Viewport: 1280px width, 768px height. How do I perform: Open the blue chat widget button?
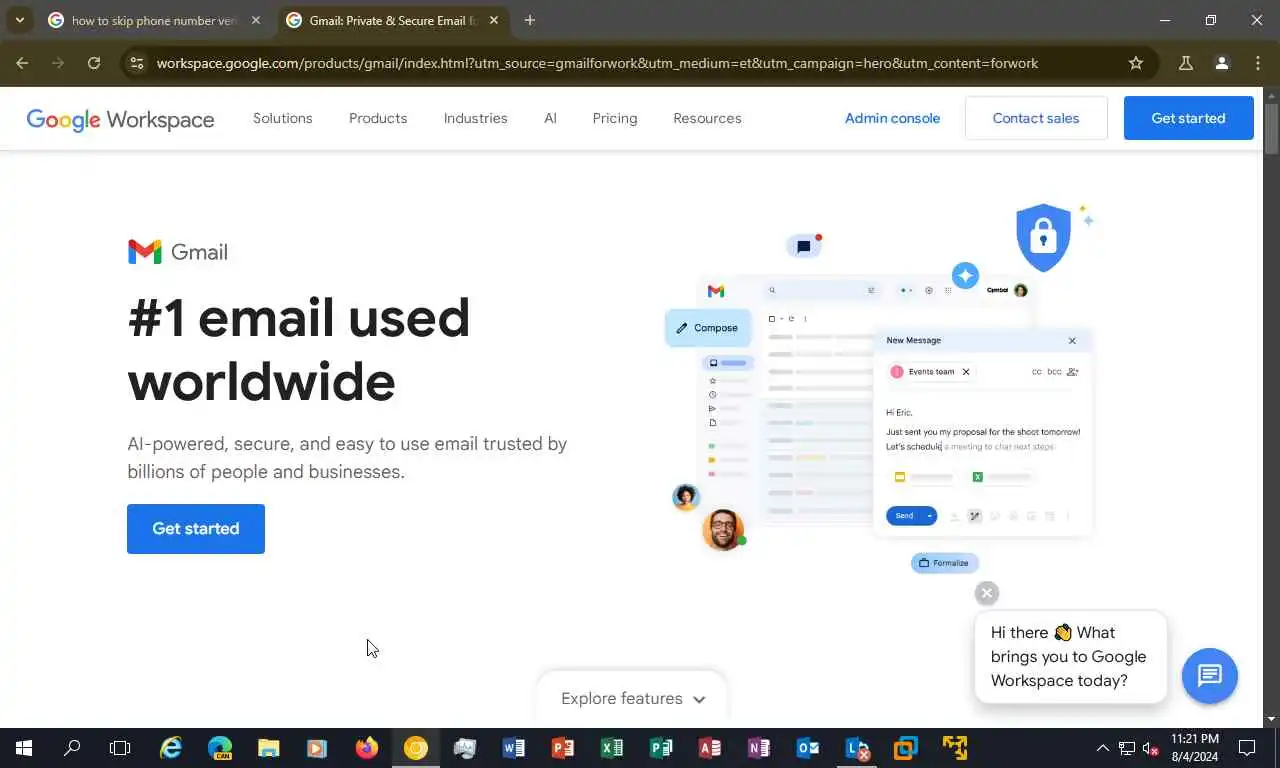click(x=1210, y=676)
